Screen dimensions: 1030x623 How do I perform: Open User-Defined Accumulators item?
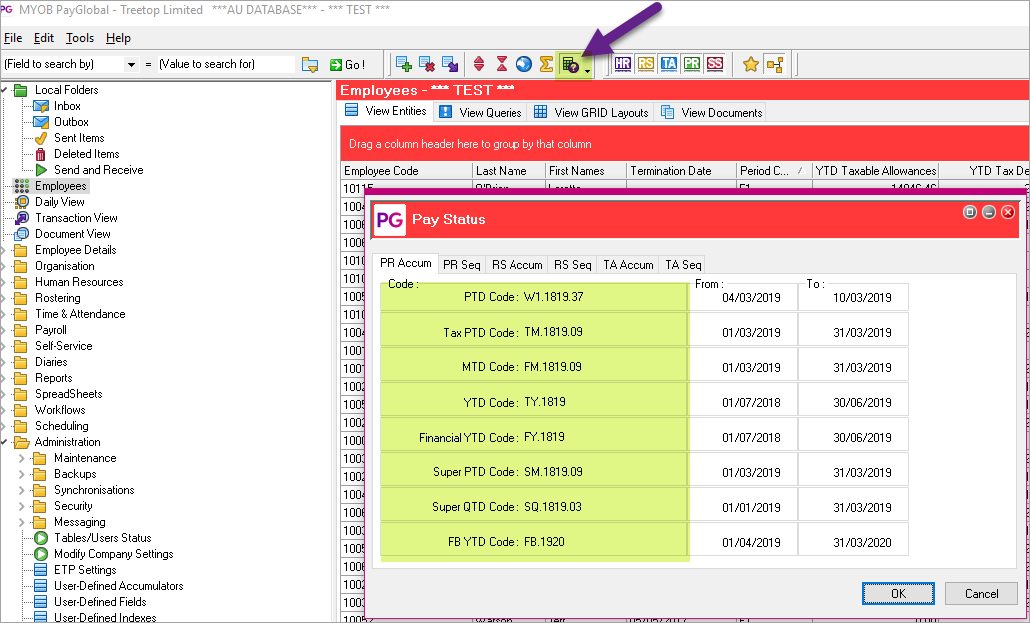[x=118, y=586]
